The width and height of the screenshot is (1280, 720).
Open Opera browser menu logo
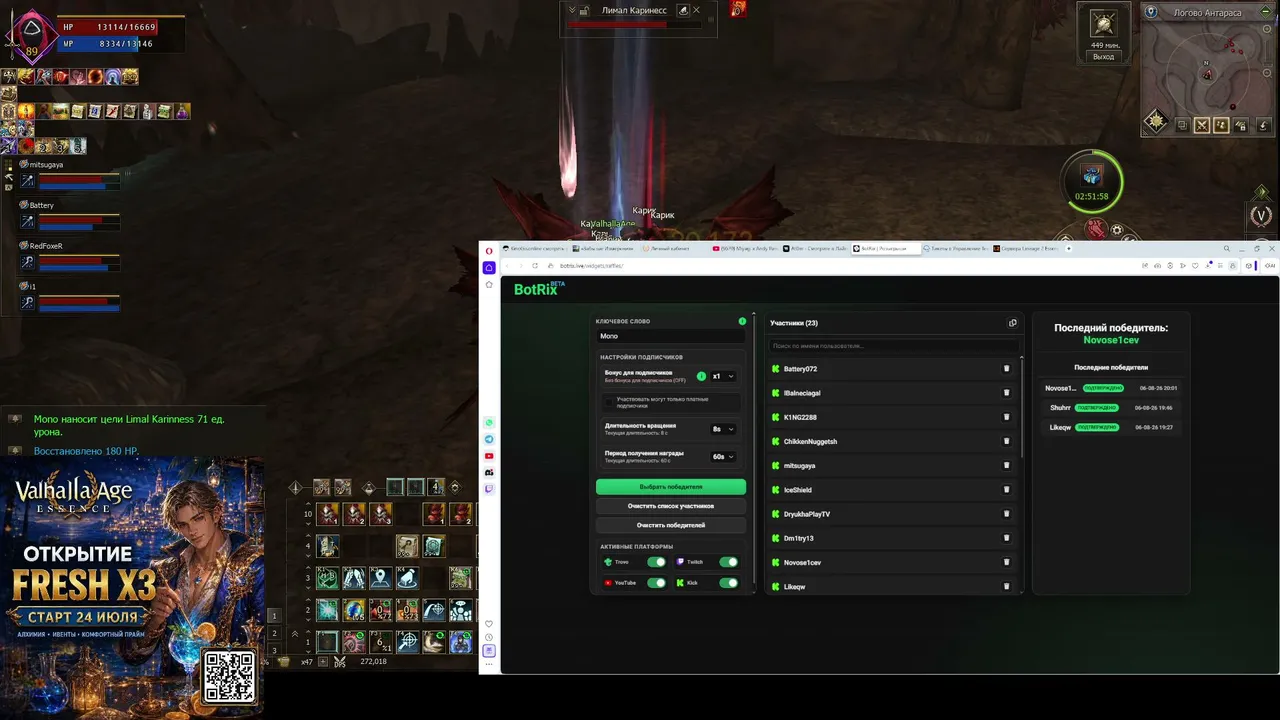tap(489, 250)
